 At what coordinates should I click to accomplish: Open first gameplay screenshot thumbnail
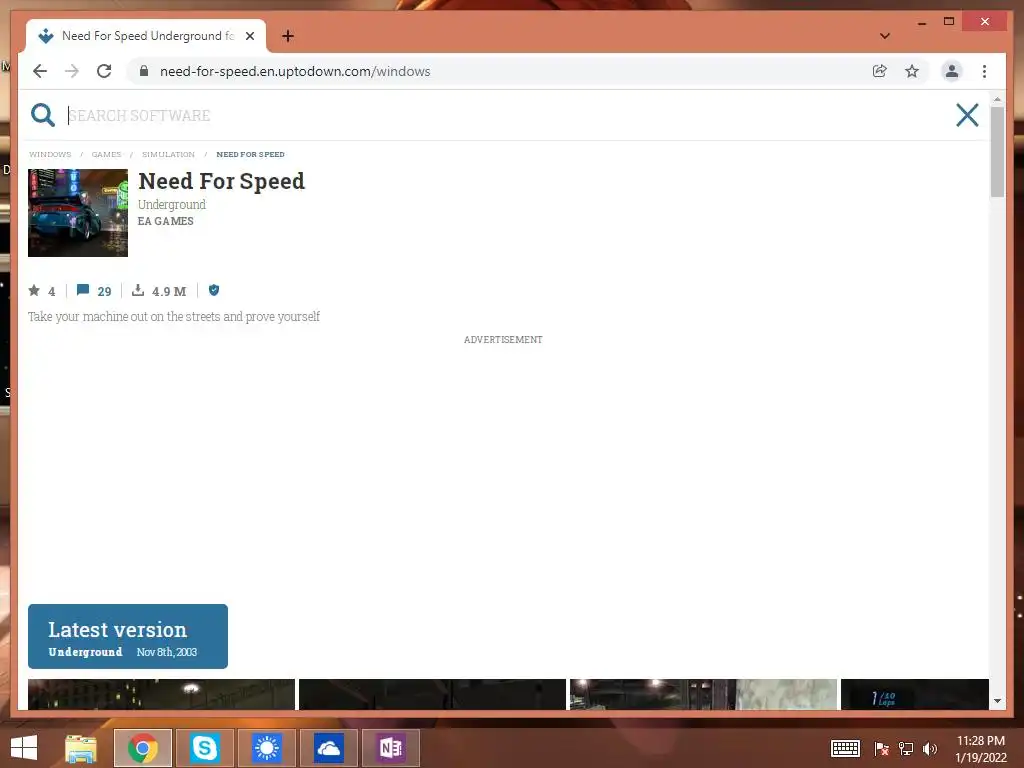pos(161,694)
